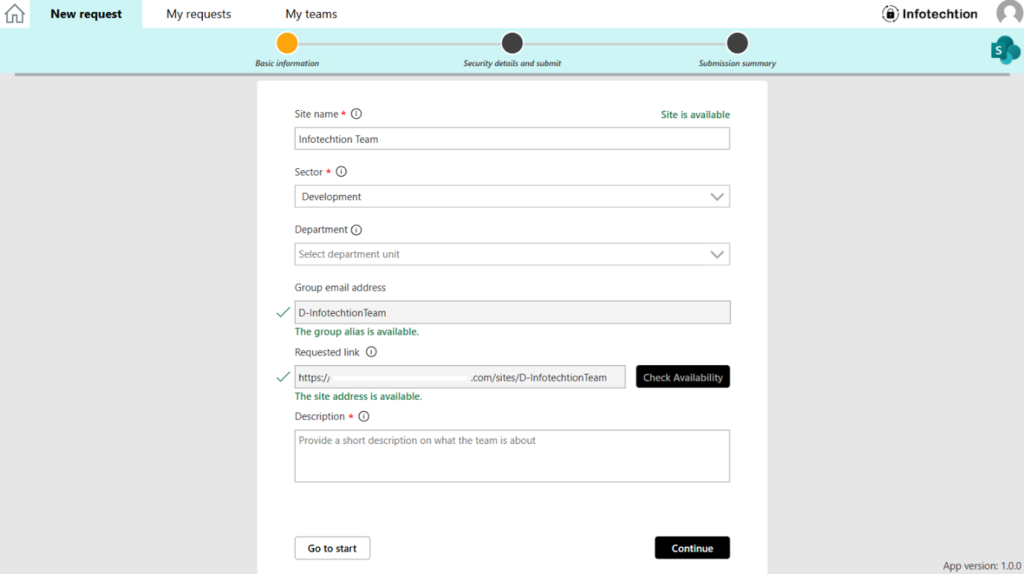
Task: Click the Check Availability button
Action: click(682, 377)
